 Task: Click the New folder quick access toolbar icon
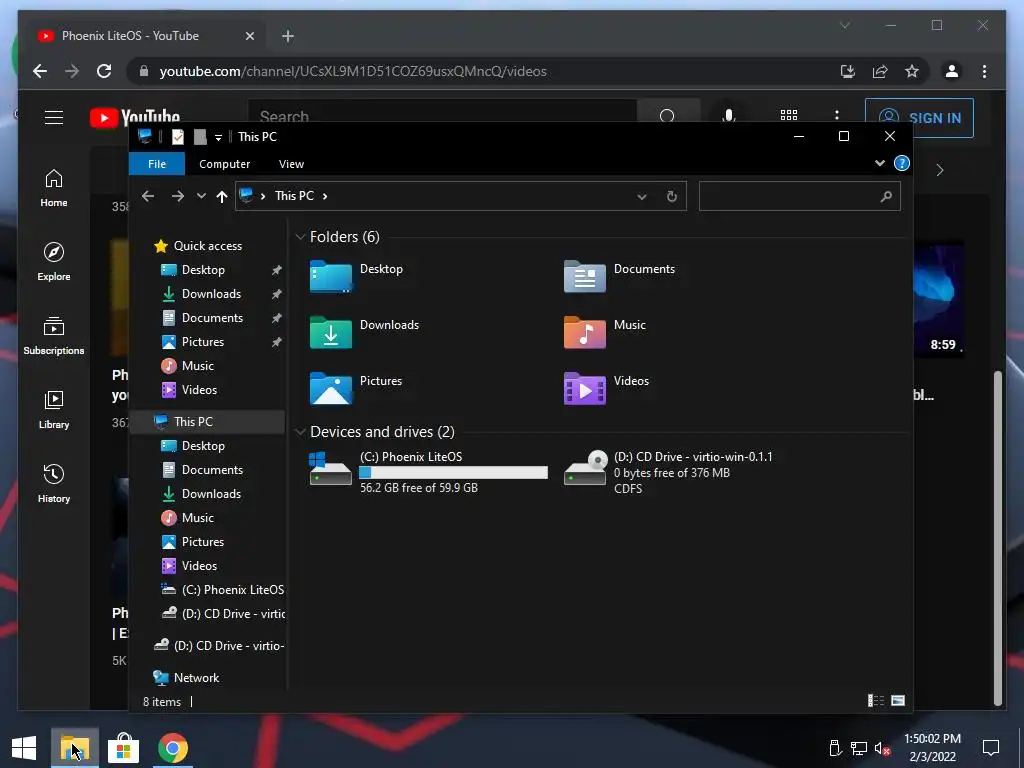tap(200, 136)
